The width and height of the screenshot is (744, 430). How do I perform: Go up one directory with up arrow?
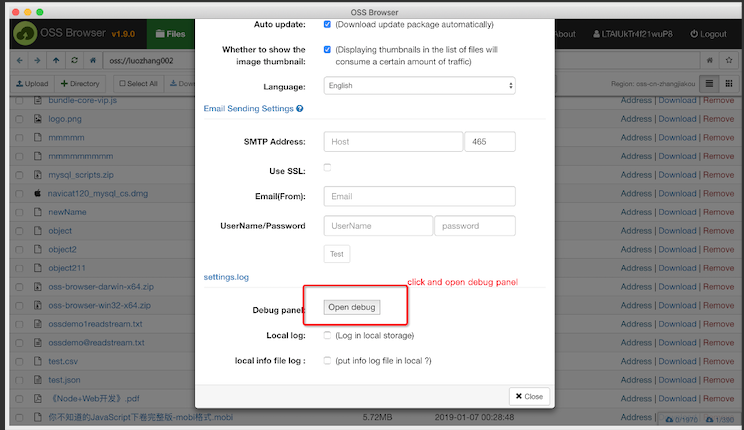(x=56, y=60)
